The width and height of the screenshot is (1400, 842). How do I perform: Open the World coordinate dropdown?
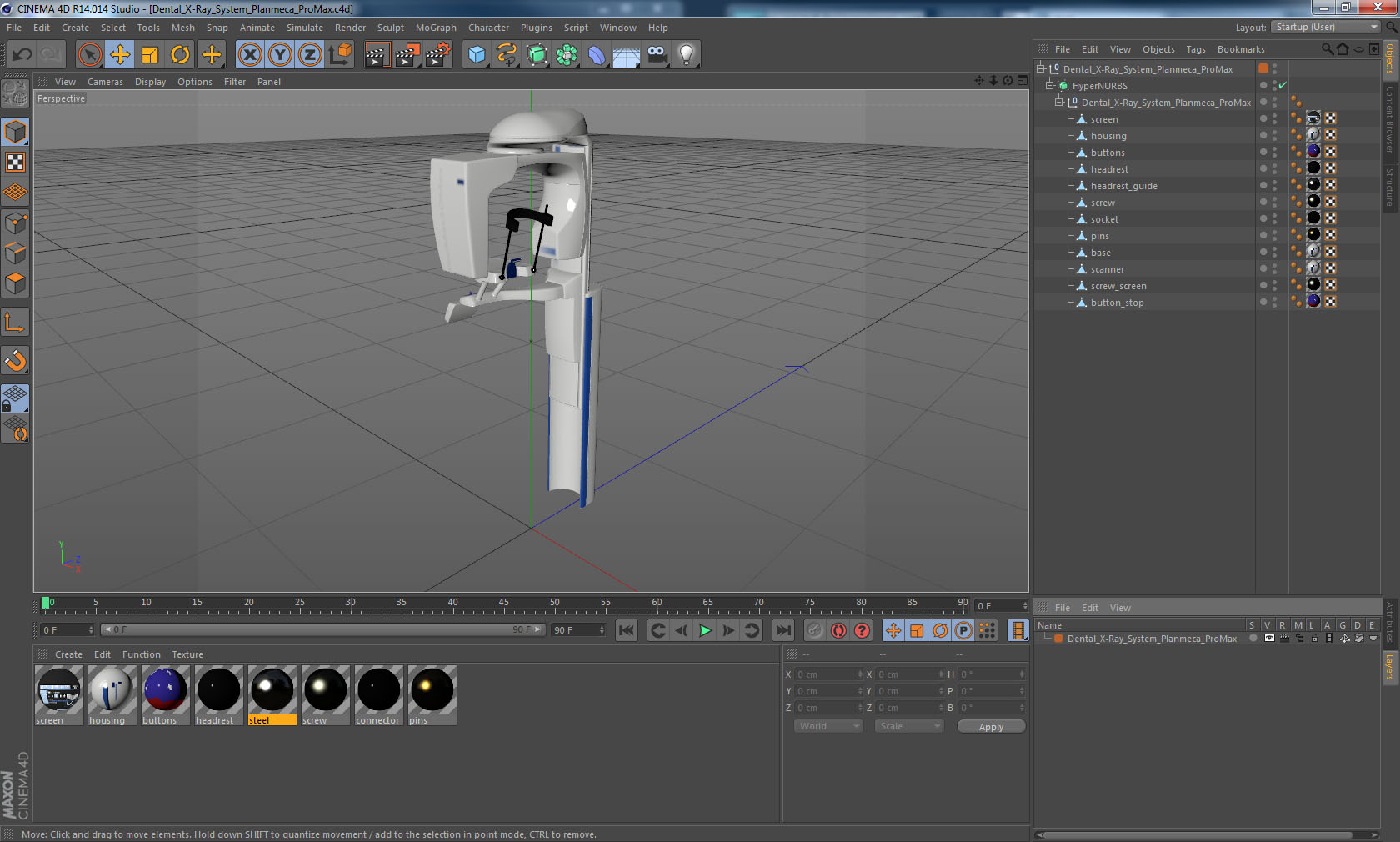point(828,726)
